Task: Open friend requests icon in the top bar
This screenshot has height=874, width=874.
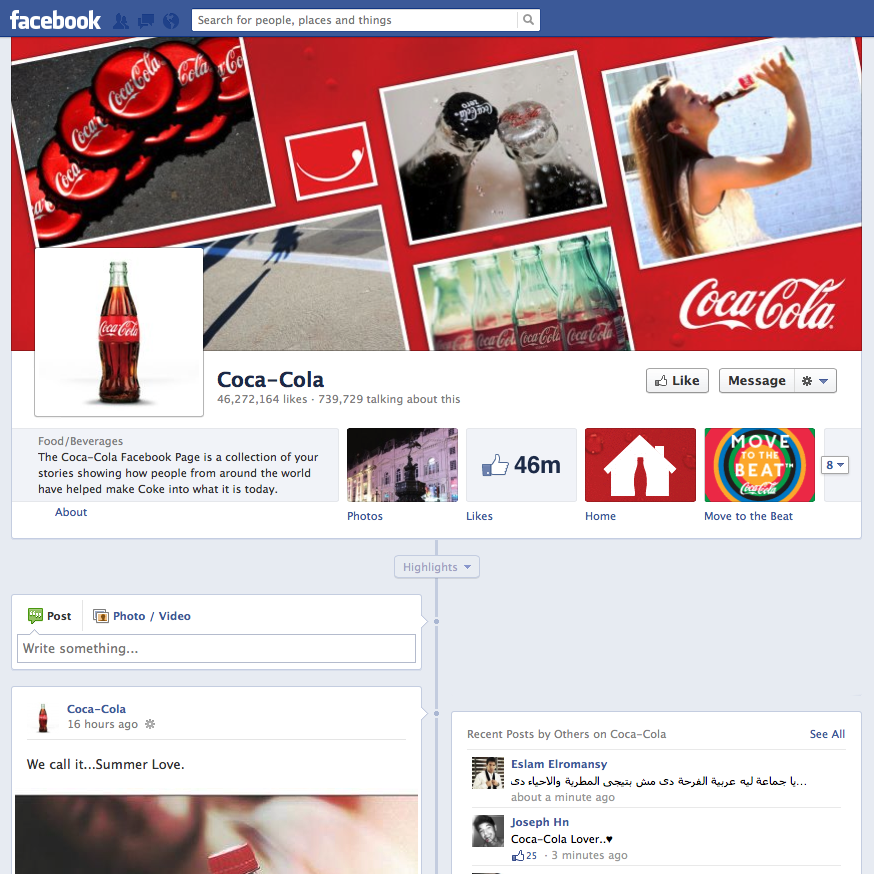Action: click(120, 21)
